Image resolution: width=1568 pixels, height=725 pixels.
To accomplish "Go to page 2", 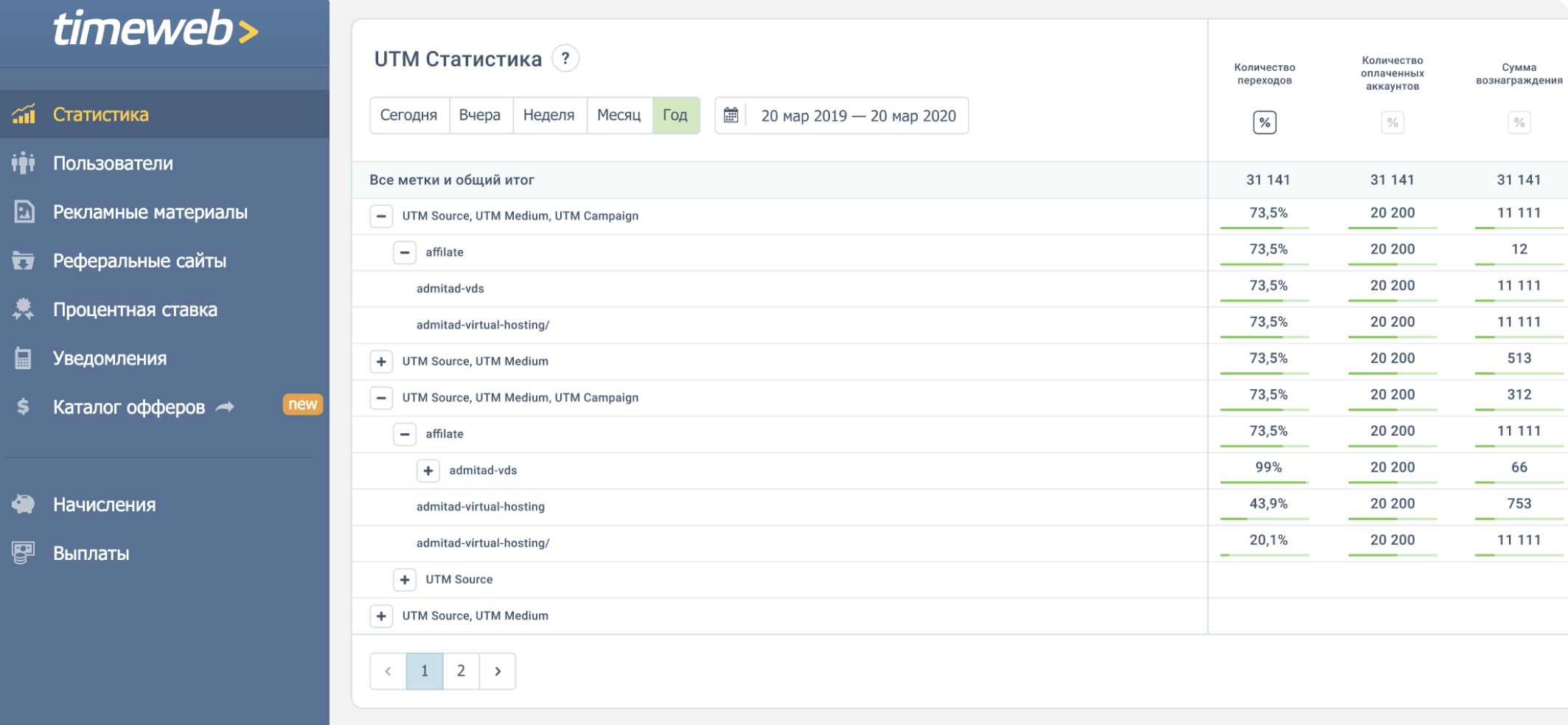I will click(461, 671).
